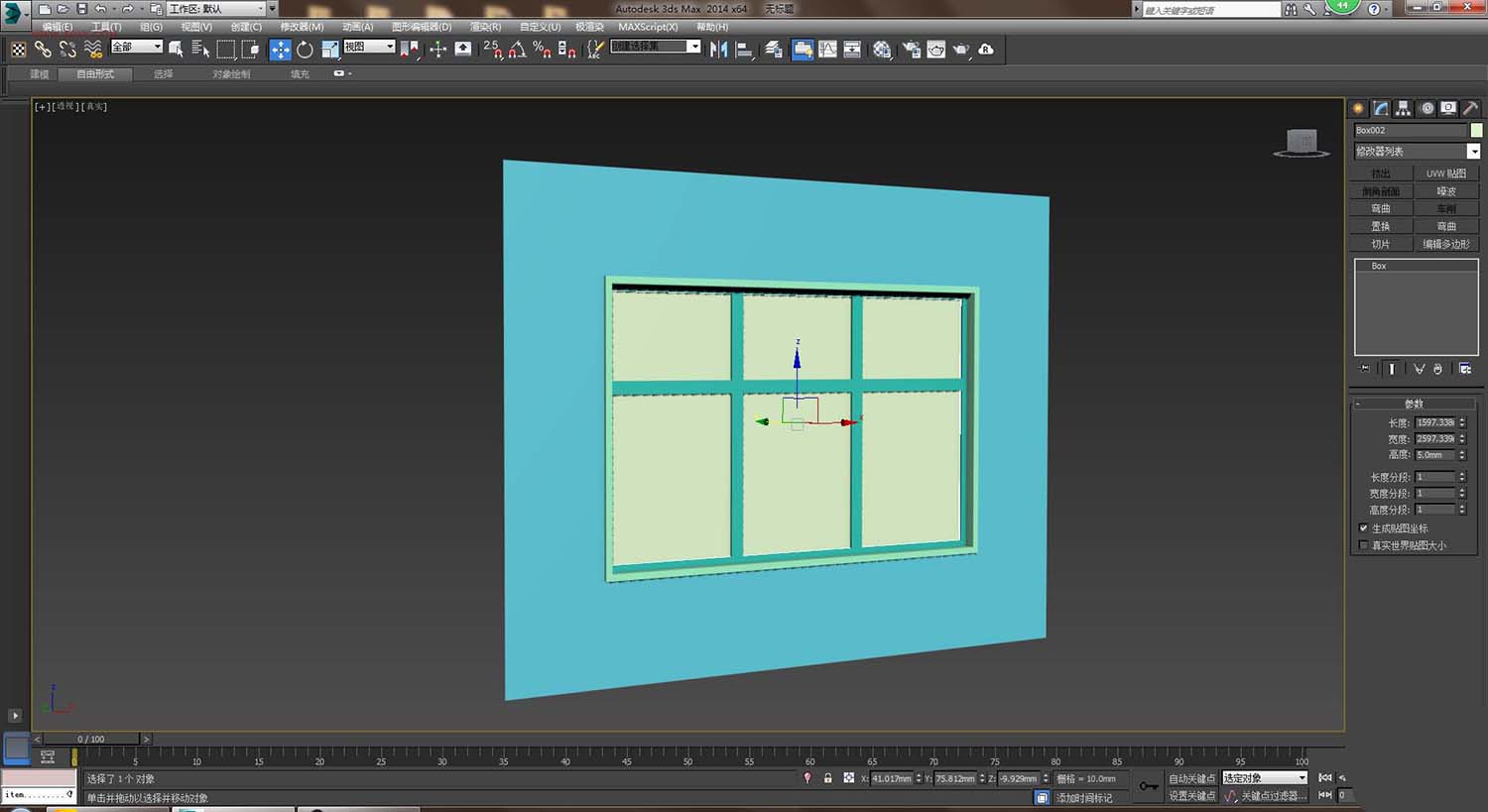Open the 渲染(R) menu

(485, 27)
